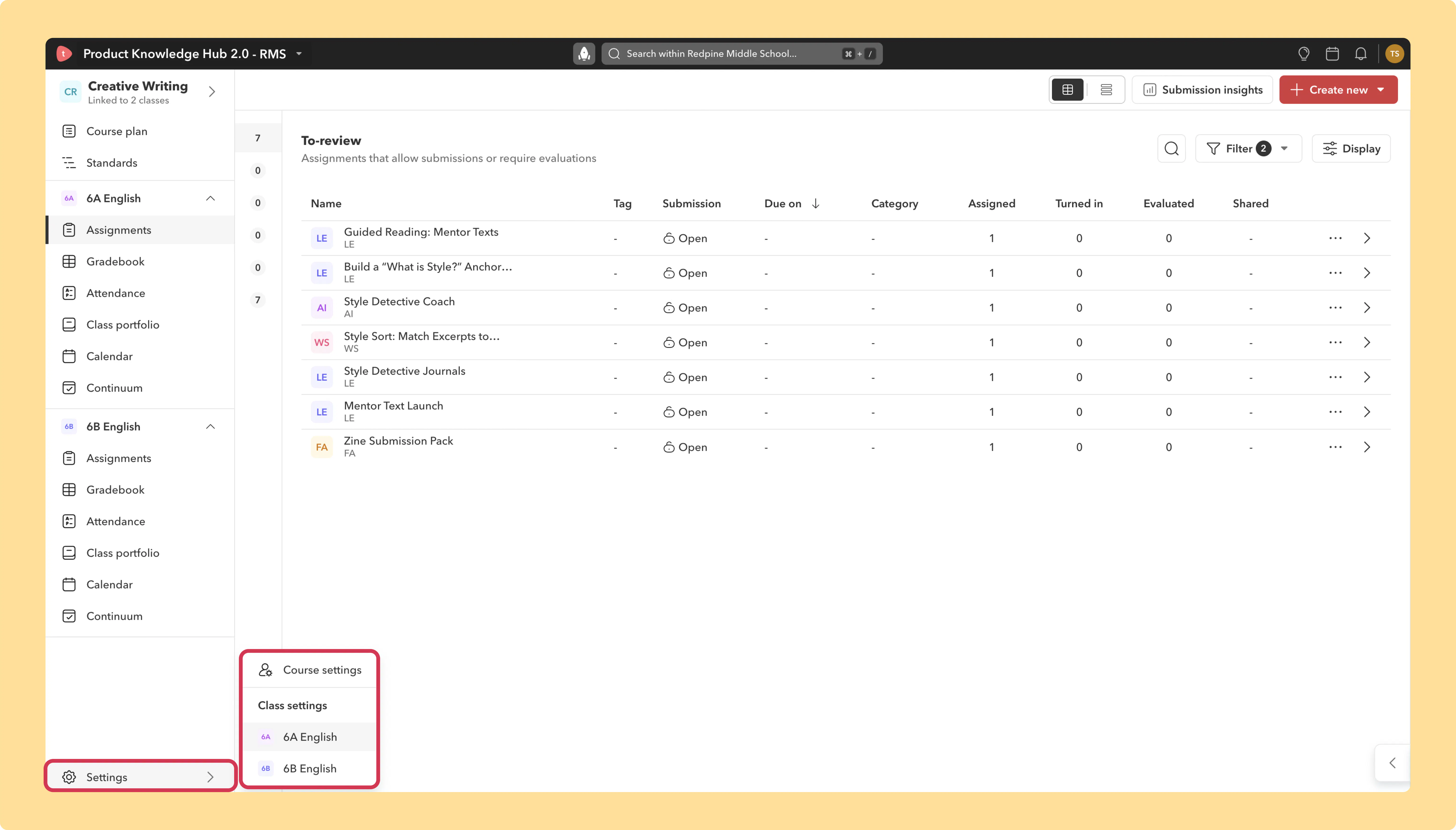Open arrow for Zine Submission Pack row
1456x830 pixels.
coord(1367,447)
